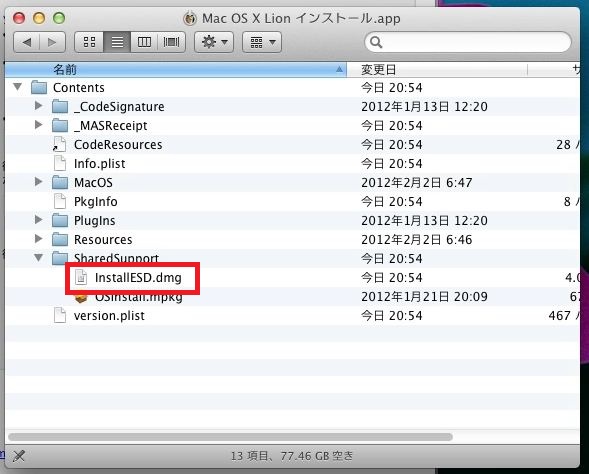Select the PlugIns folder icon

(x=60, y=220)
